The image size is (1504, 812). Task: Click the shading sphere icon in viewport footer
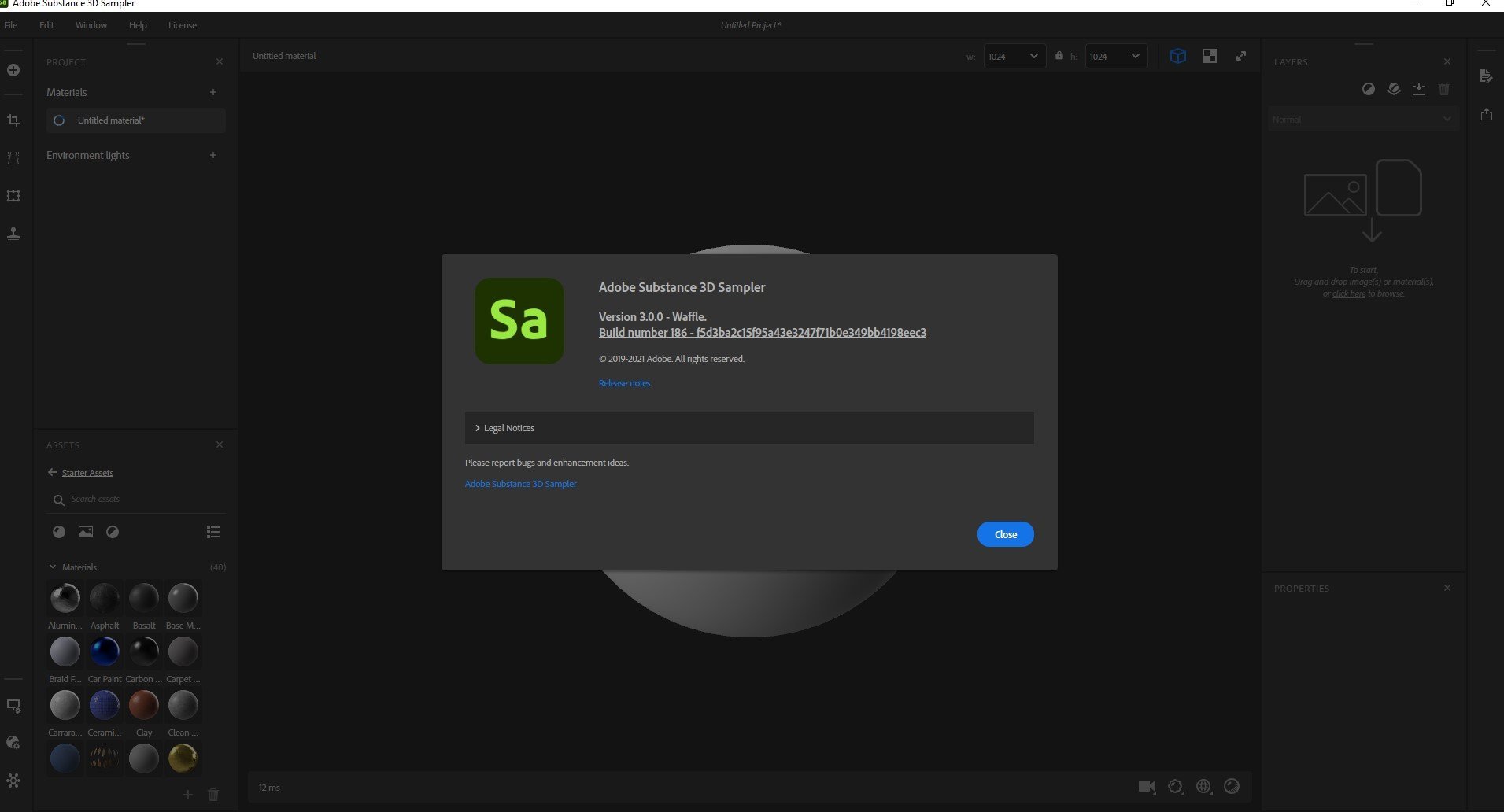point(1232,786)
